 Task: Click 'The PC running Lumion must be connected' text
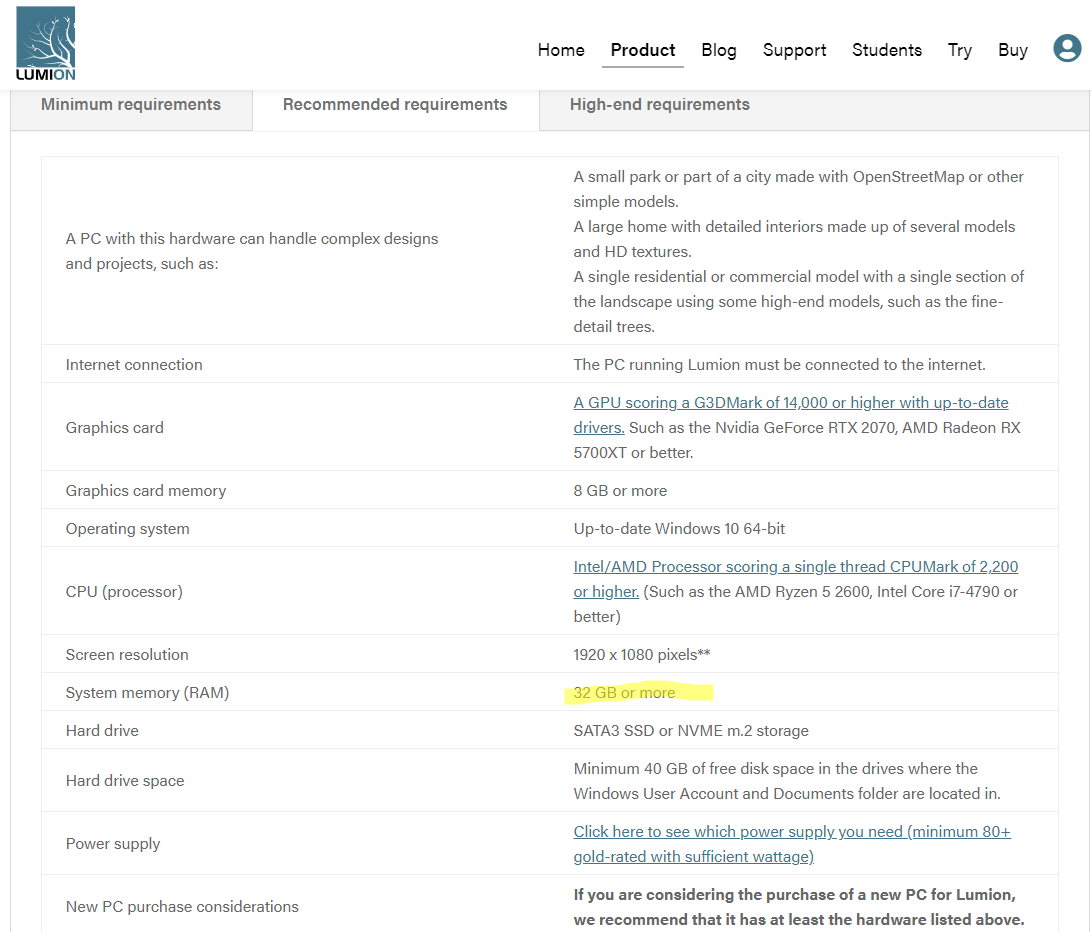779,364
